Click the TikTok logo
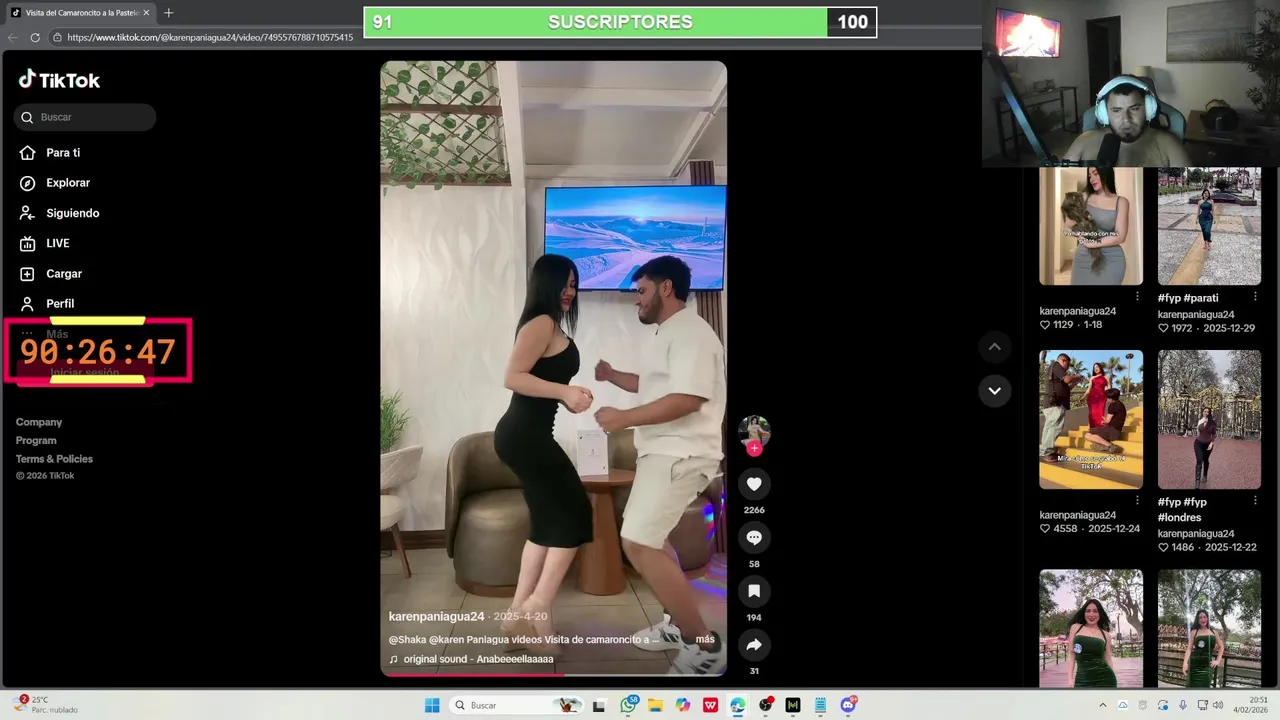Viewport: 1280px width, 720px height. [59, 80]
